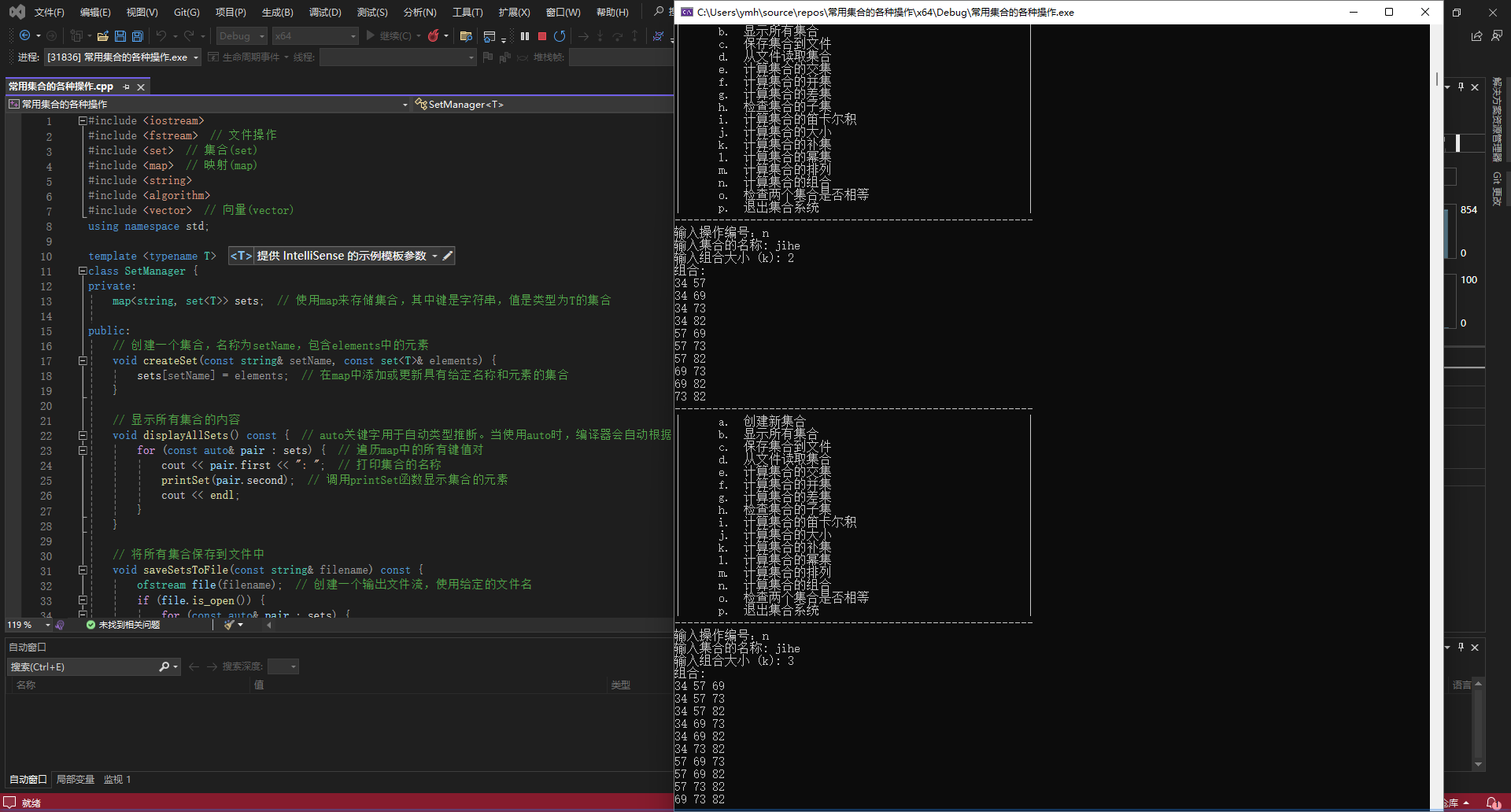Open the 文件(F) menu
1511x812 pixels.
[49, 12]
